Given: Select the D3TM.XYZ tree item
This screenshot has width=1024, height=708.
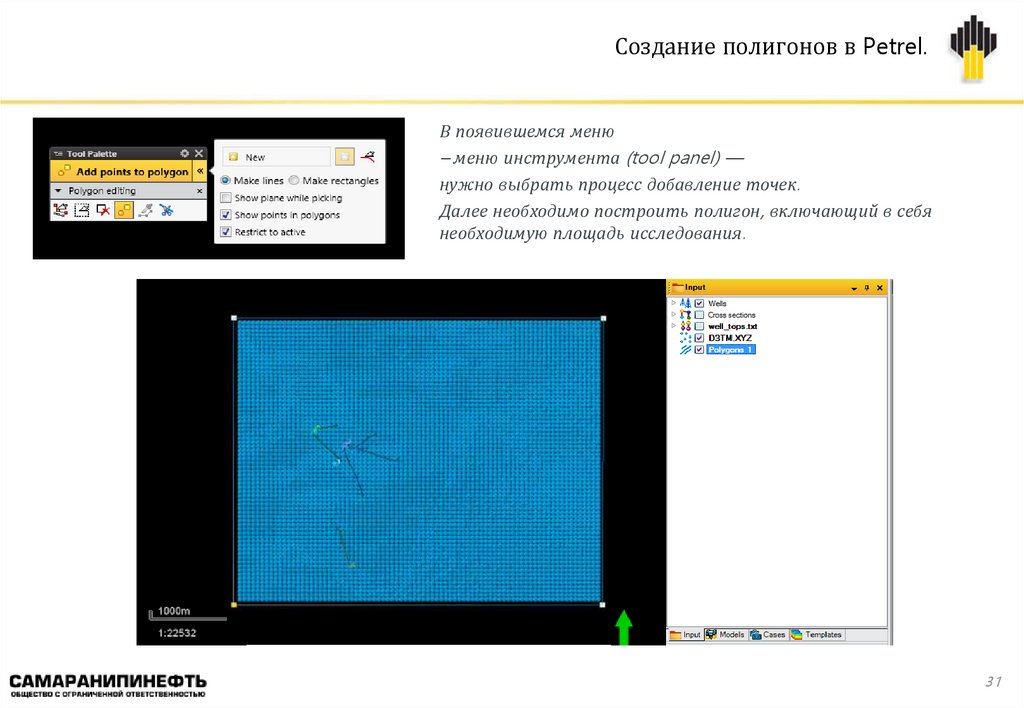Looking at the screenshot, I should (730, 338).
